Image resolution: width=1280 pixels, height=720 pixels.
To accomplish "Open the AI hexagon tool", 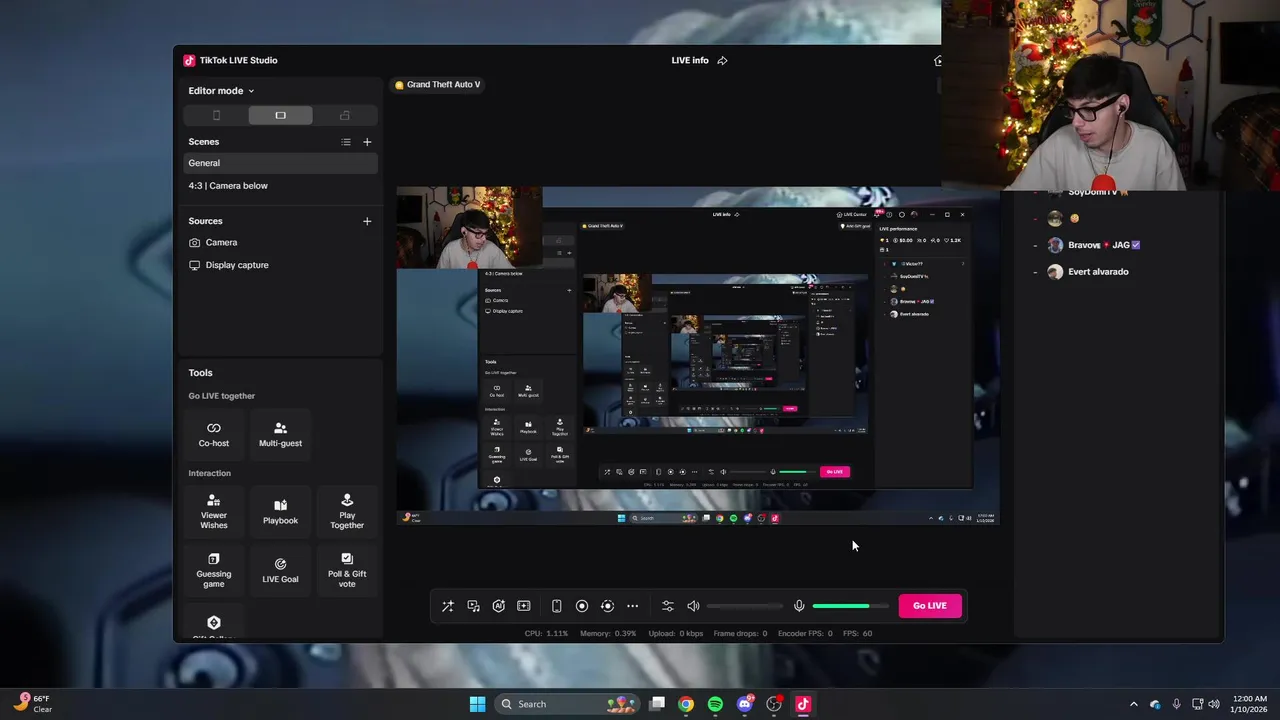I will tap(498, 606).
